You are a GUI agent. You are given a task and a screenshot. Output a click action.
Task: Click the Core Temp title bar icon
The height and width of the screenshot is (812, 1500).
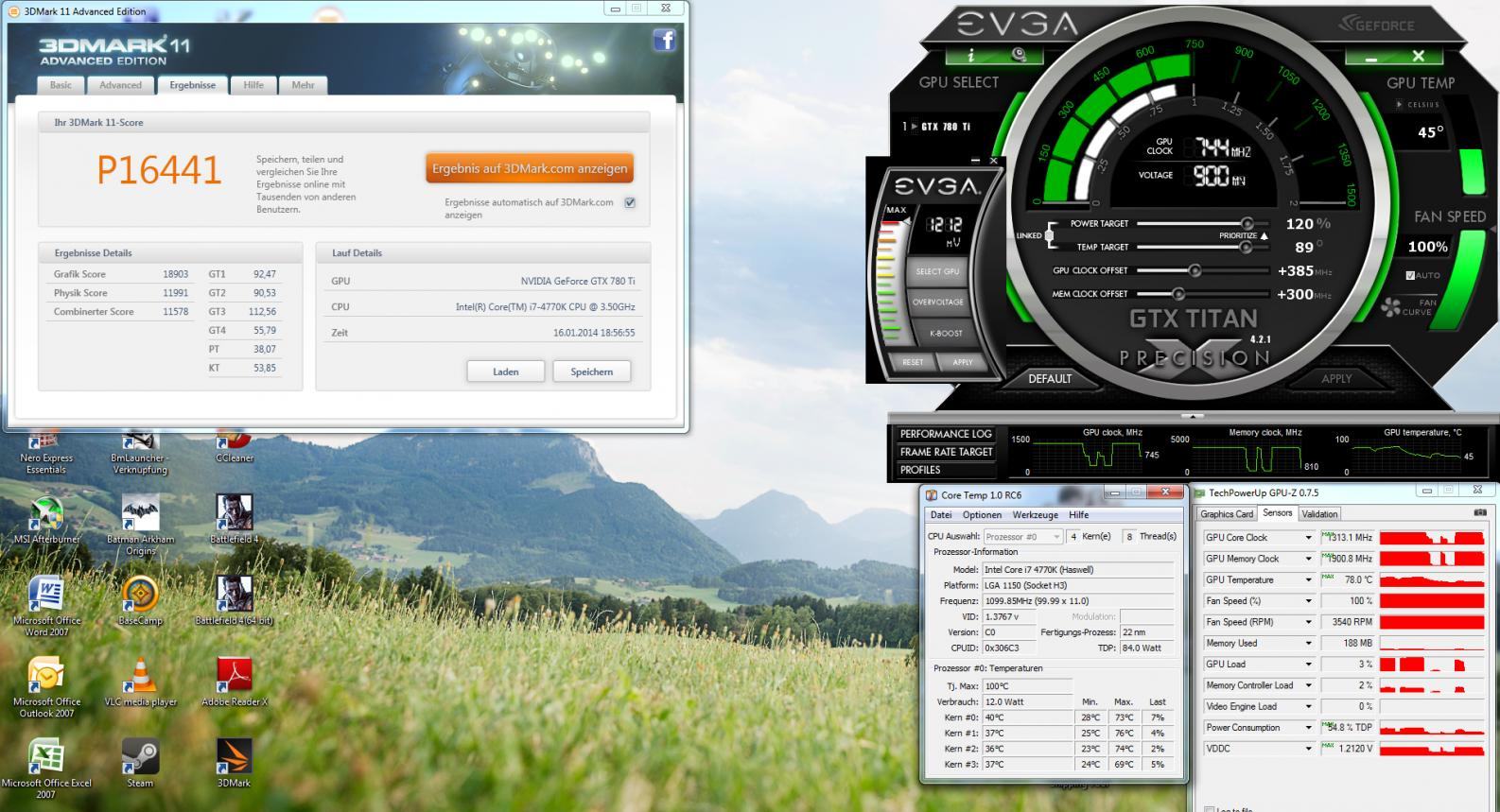932,495
